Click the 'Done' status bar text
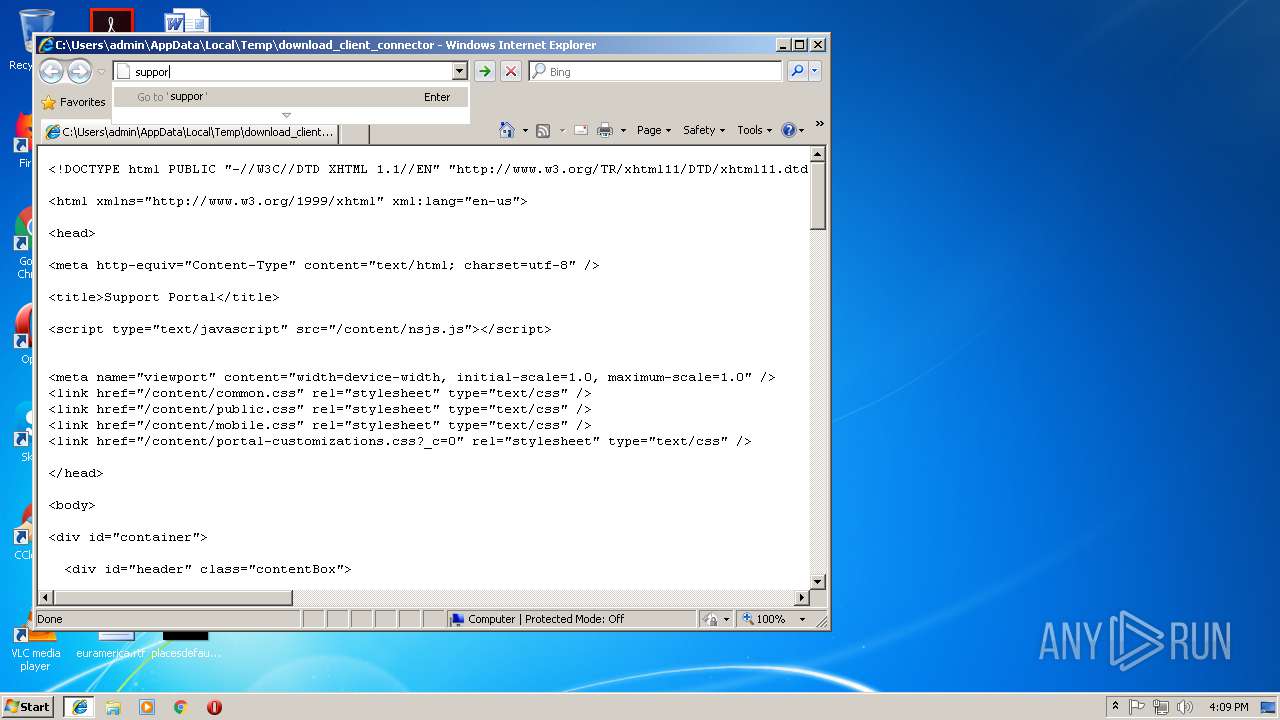1280x720 pixels. point(50,619)
